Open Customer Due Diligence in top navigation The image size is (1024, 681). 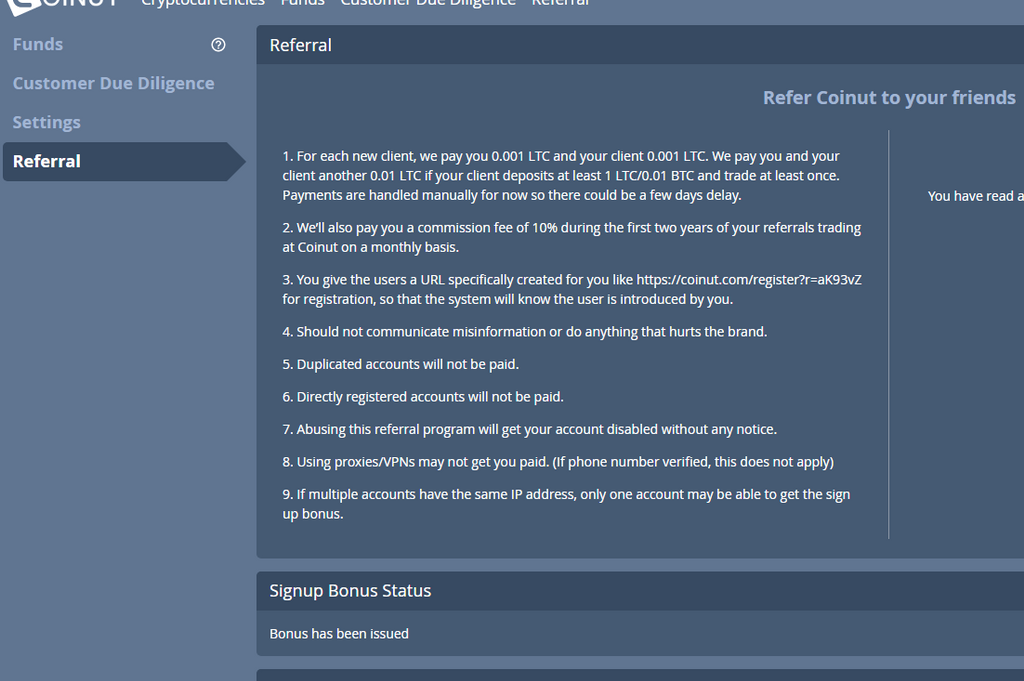[x=428, y=3]
